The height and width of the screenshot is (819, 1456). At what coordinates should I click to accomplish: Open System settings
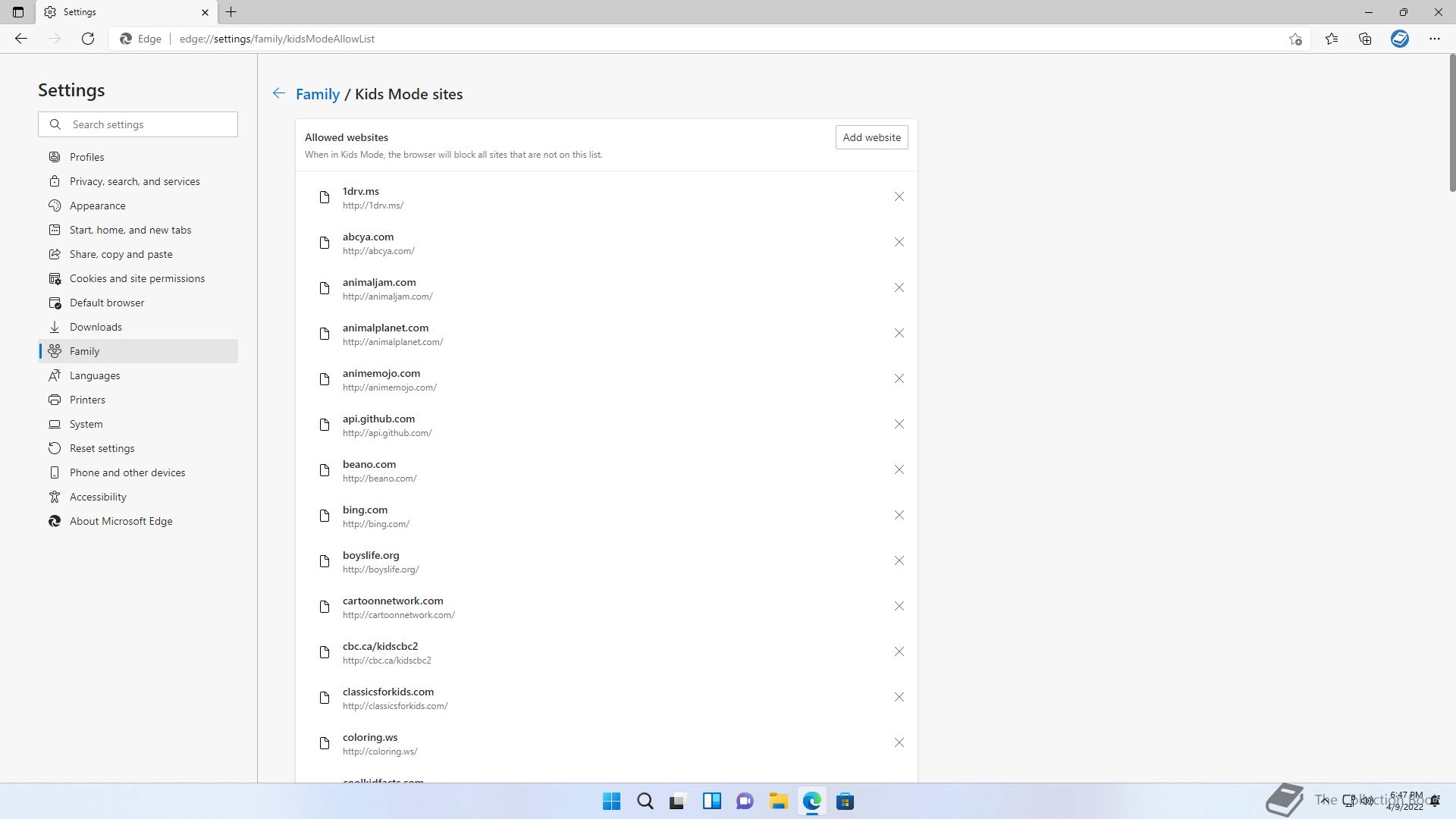[x=138, y=424]
